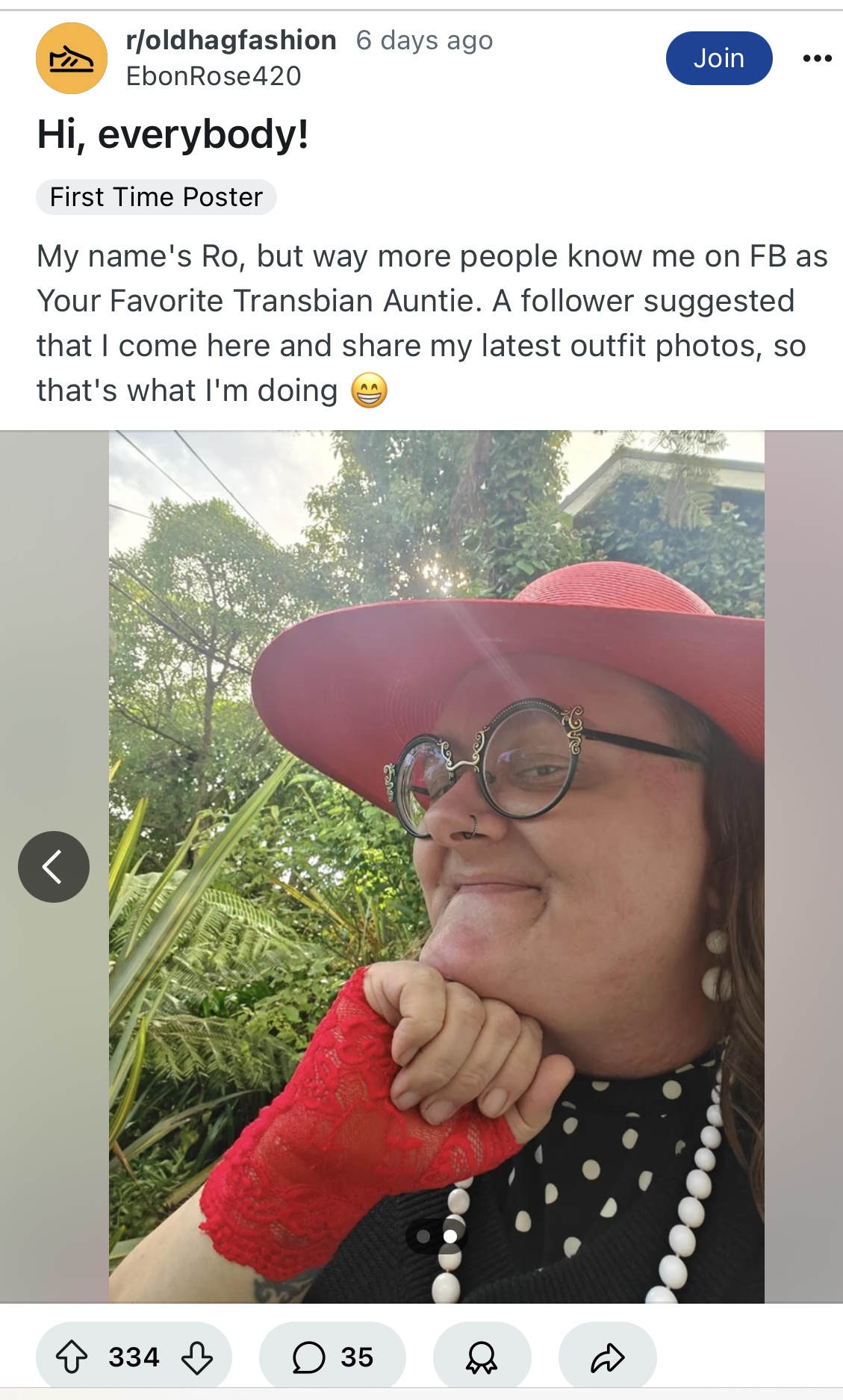Select the second image dot indicator
Screen dimensions: 843x1400
coord(450,1236)
